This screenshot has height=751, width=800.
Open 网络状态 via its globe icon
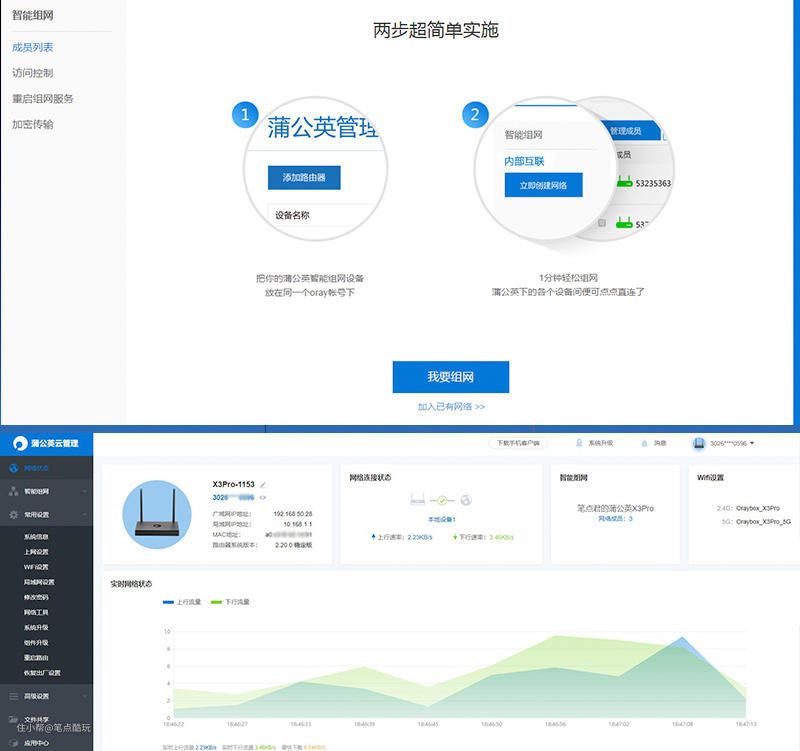14,468
